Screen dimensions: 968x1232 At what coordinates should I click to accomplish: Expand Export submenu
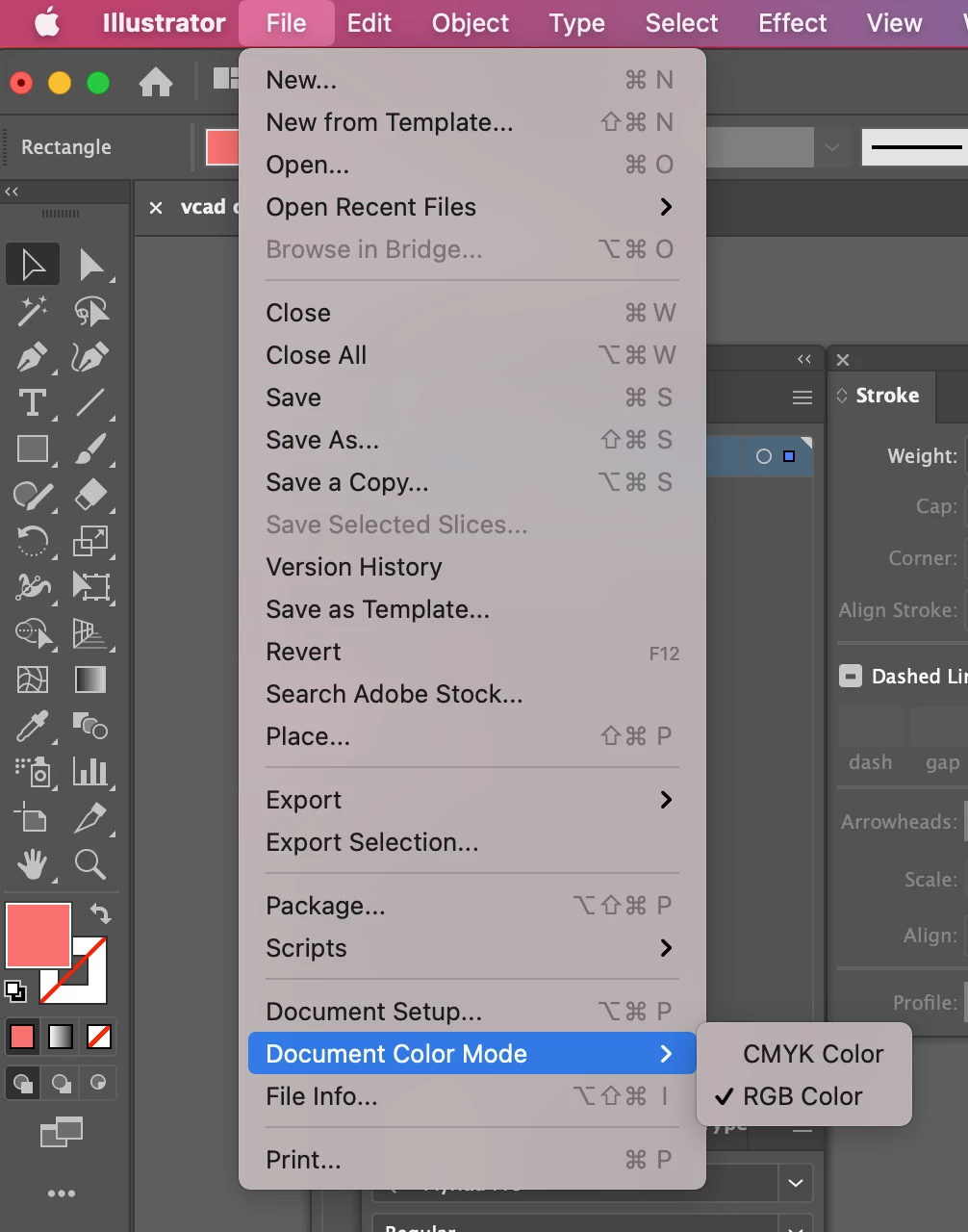(472, 800)
